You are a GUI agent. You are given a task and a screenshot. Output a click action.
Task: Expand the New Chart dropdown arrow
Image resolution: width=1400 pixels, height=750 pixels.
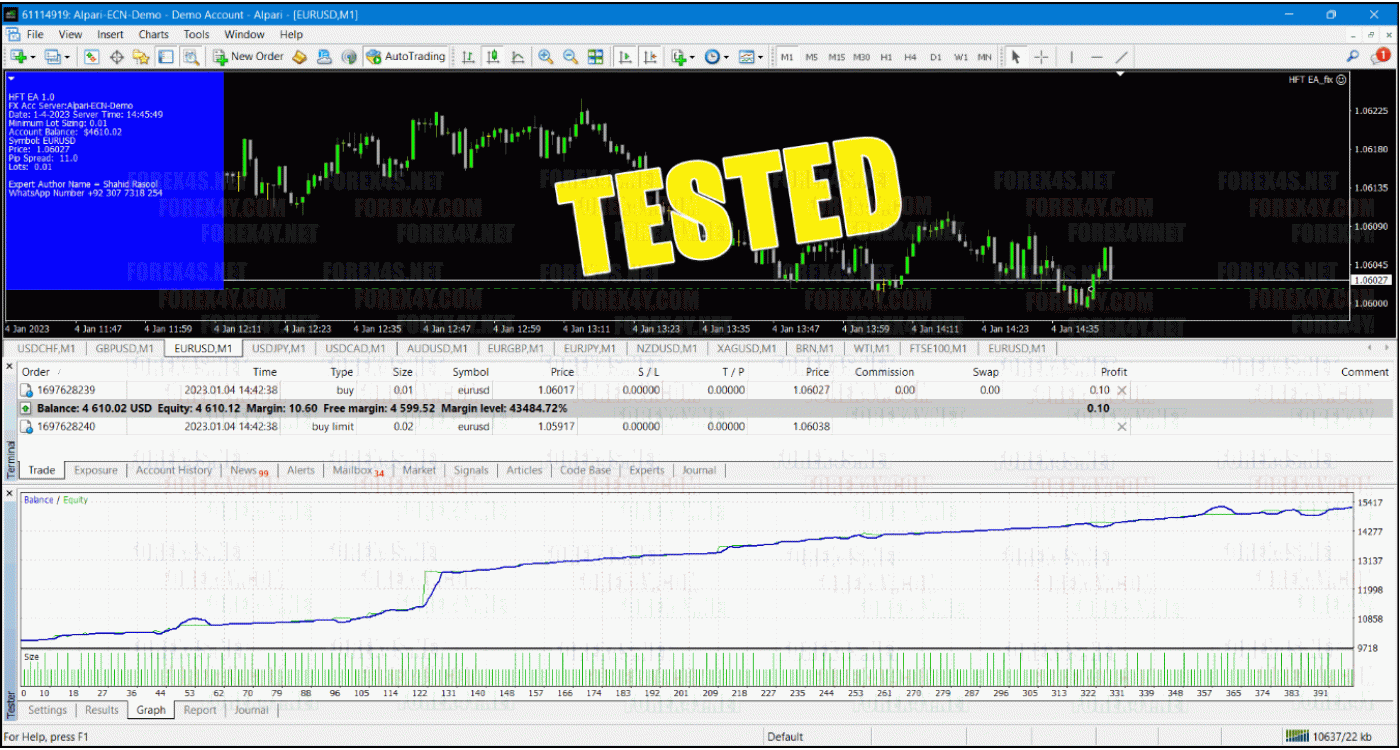click(33, 57)
